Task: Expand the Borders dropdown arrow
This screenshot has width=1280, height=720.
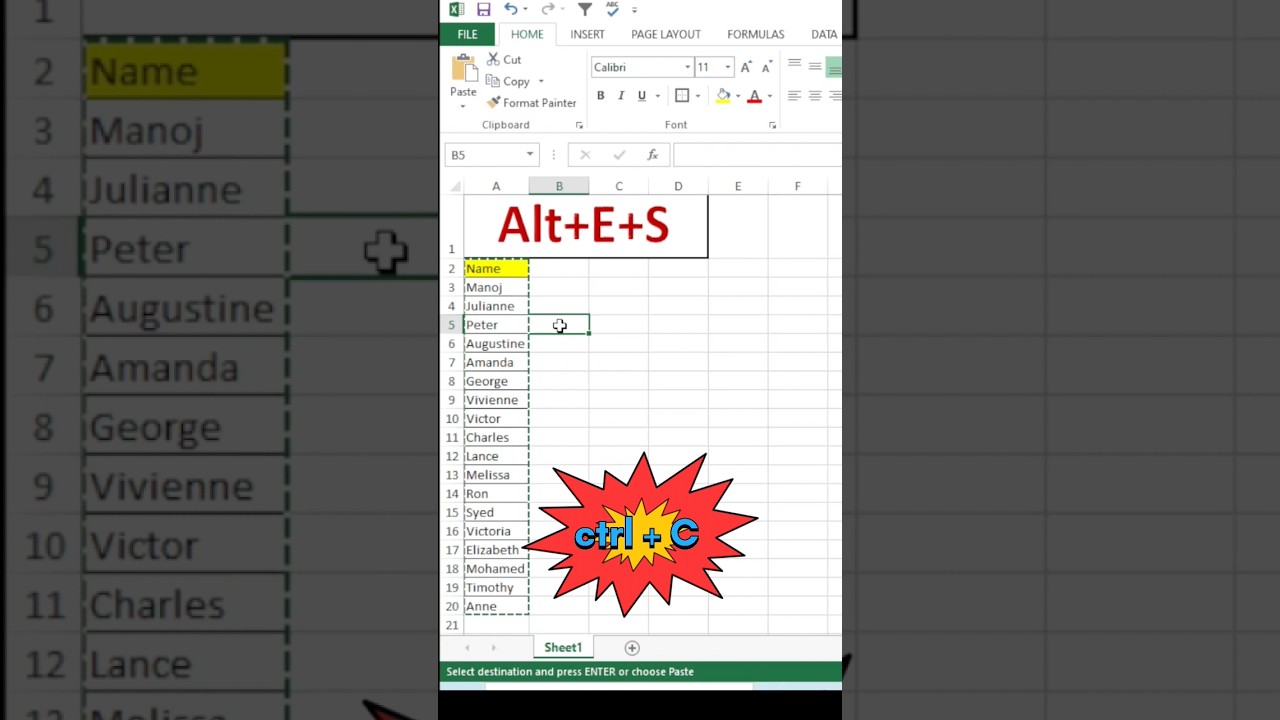Action: click(x=697, y=96)
